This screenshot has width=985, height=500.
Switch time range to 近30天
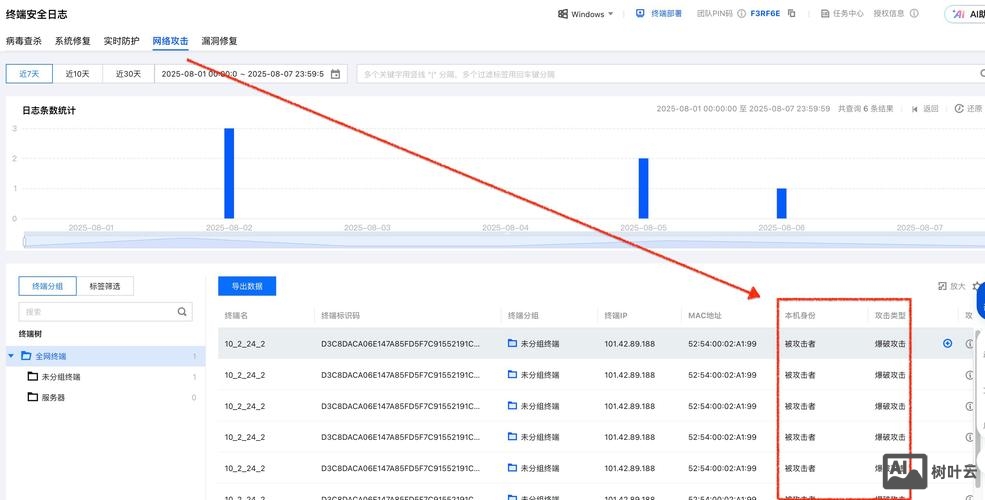pyautogui.click(x=128, y=74)
